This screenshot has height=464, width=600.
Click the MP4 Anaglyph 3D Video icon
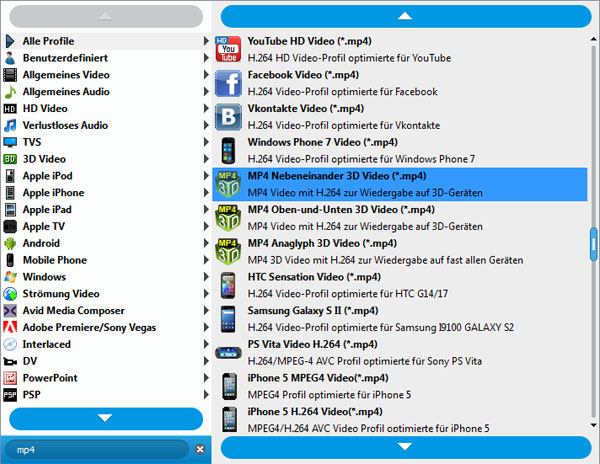(x=230, y=251)
